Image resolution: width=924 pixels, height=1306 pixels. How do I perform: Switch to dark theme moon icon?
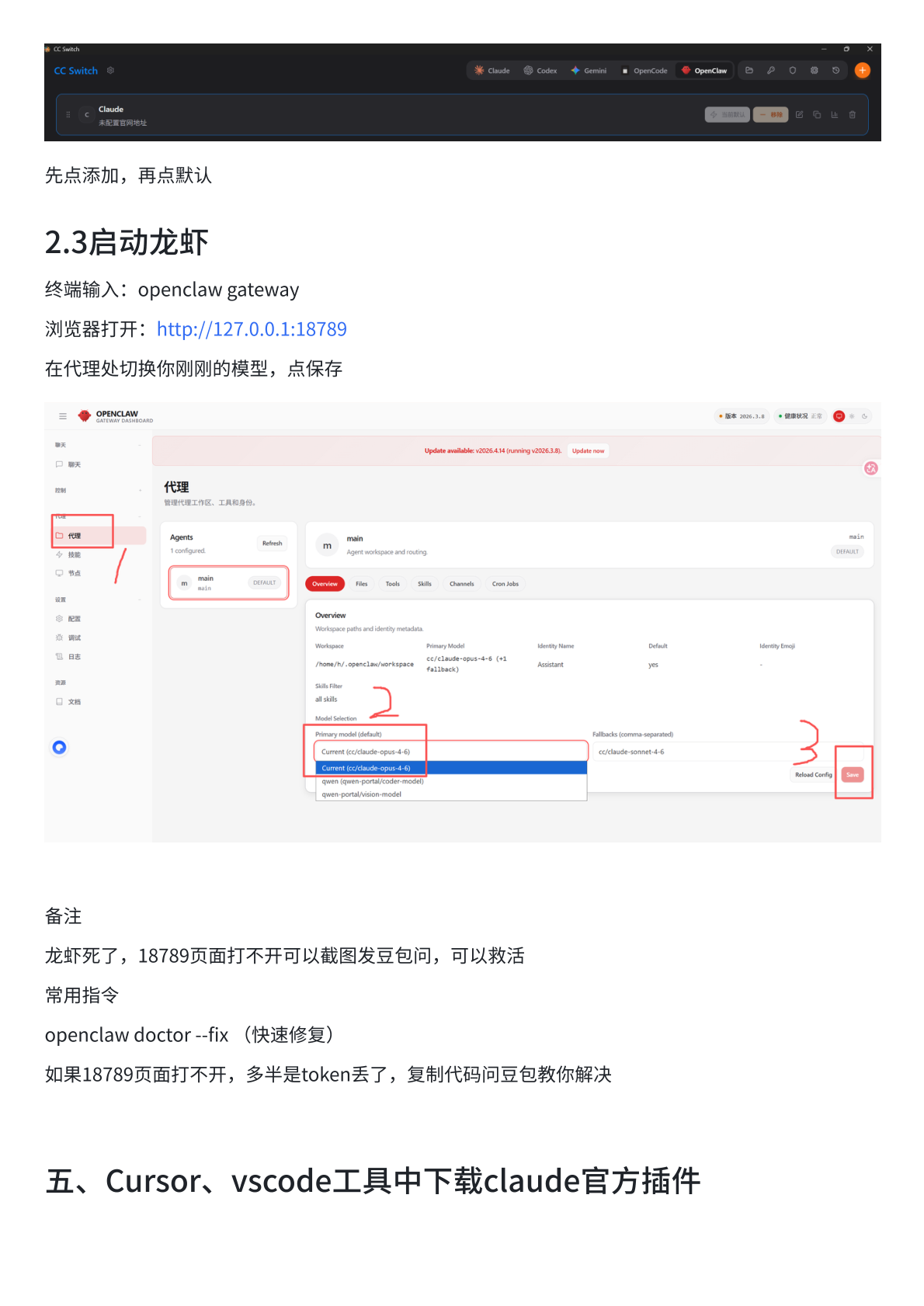point(864,416)
